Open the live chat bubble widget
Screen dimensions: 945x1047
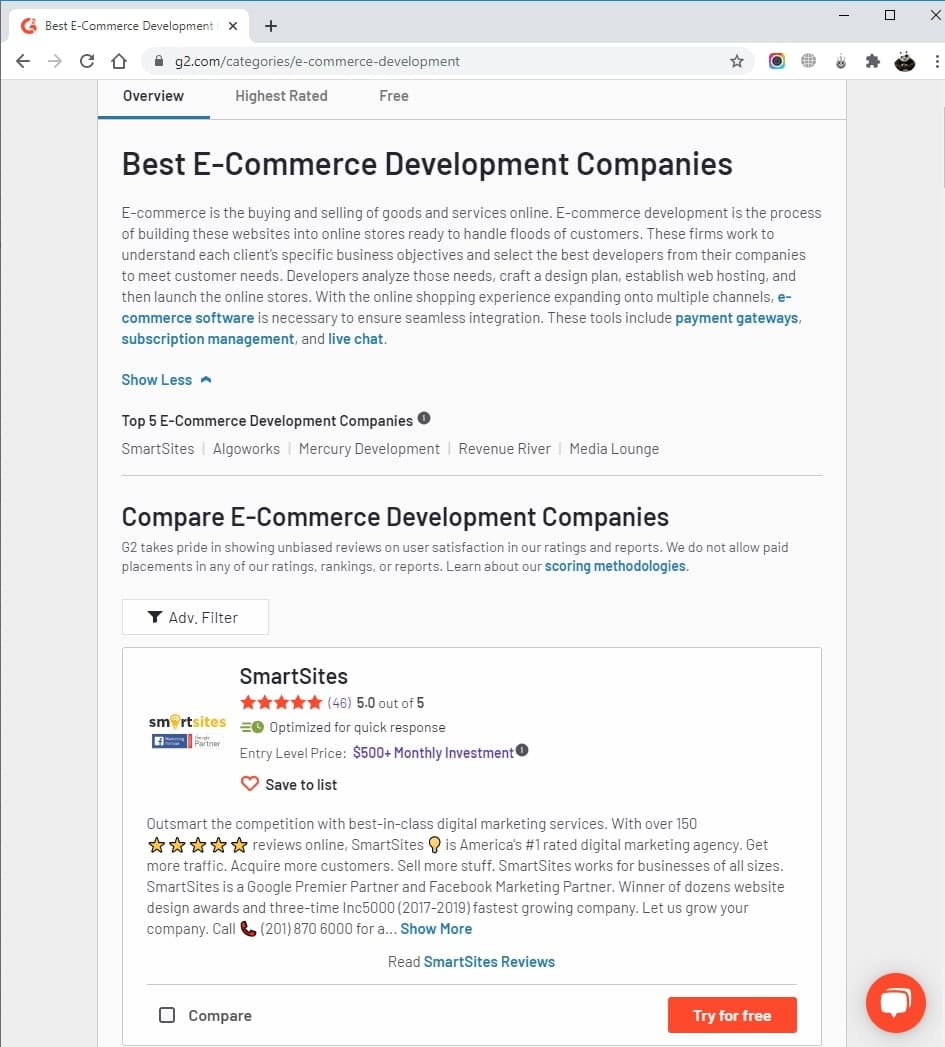(896, 1002)
